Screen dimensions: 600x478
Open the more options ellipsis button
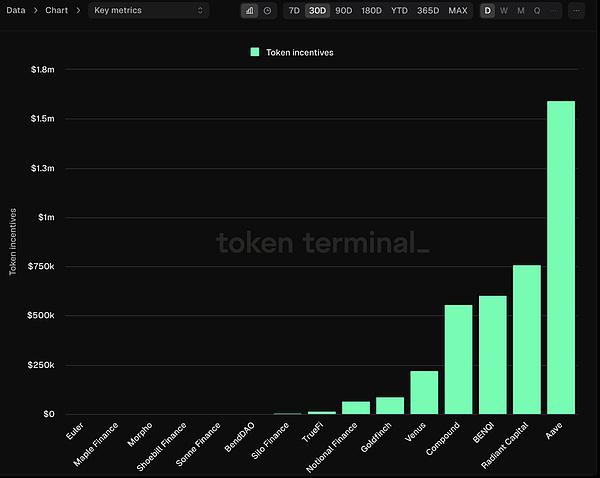point(578,11)
